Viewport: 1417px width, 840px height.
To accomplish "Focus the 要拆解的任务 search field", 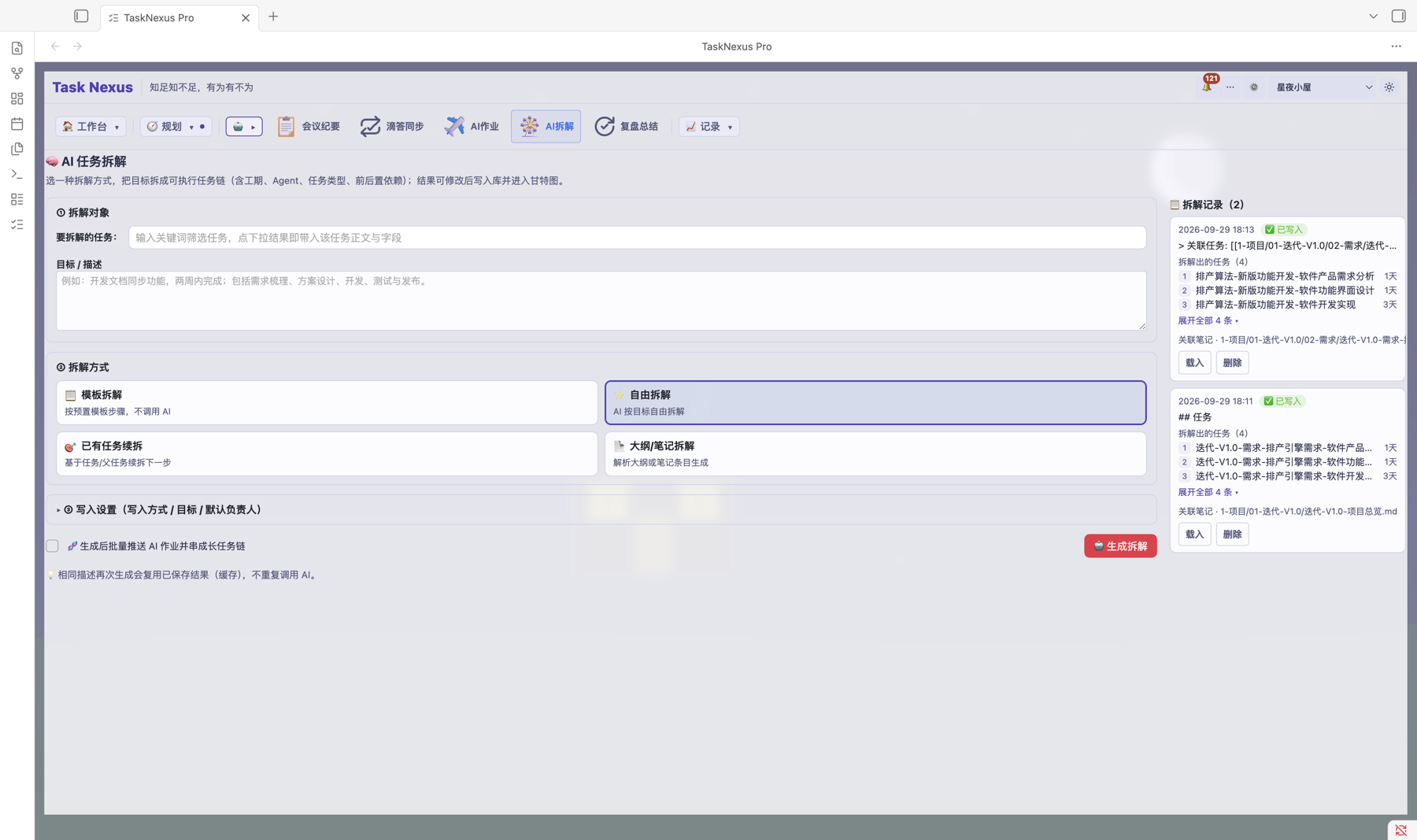I will (637, 238).
